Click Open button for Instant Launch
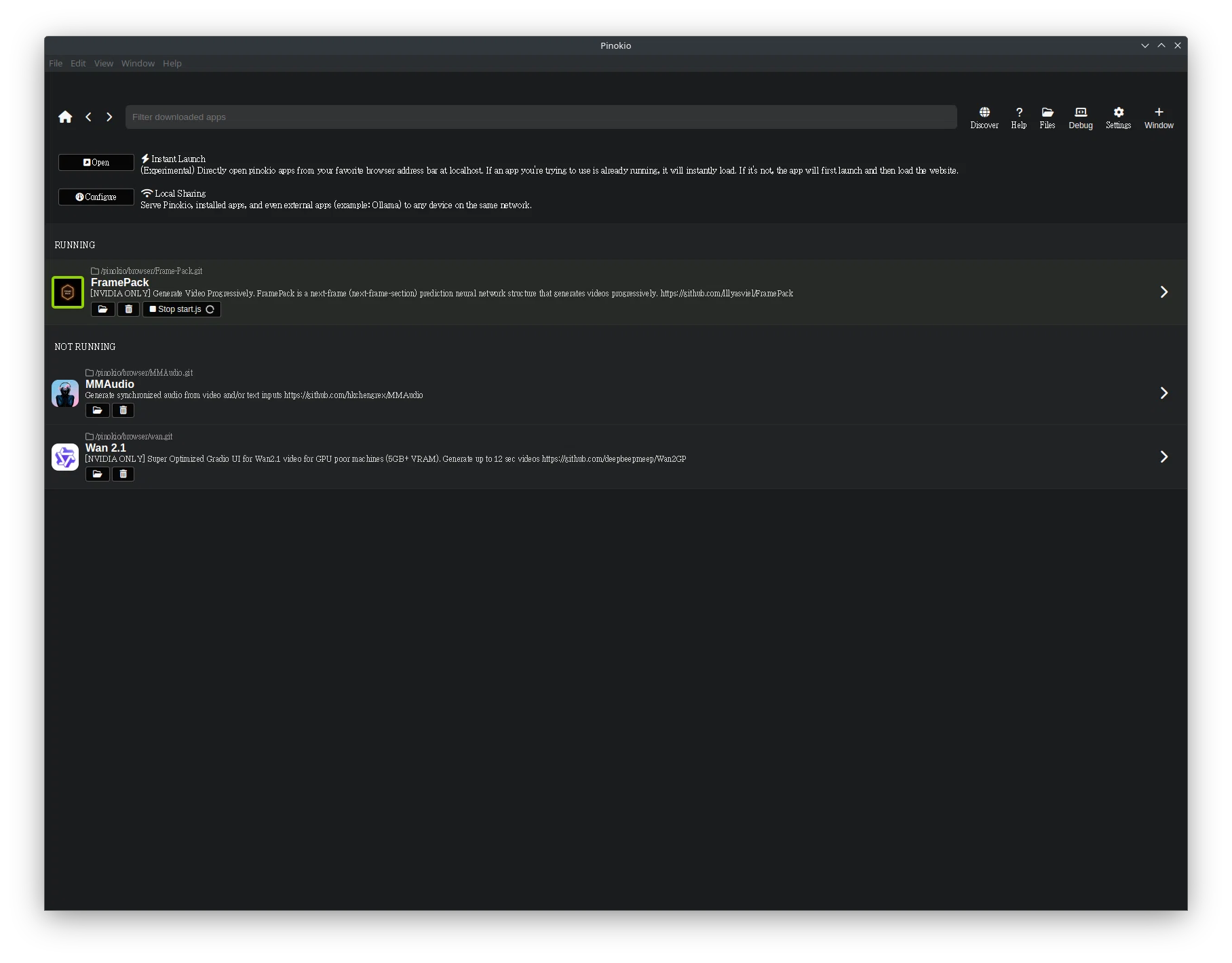The image size is (1232, 963). pyautogui.click(x=96, y=163)
